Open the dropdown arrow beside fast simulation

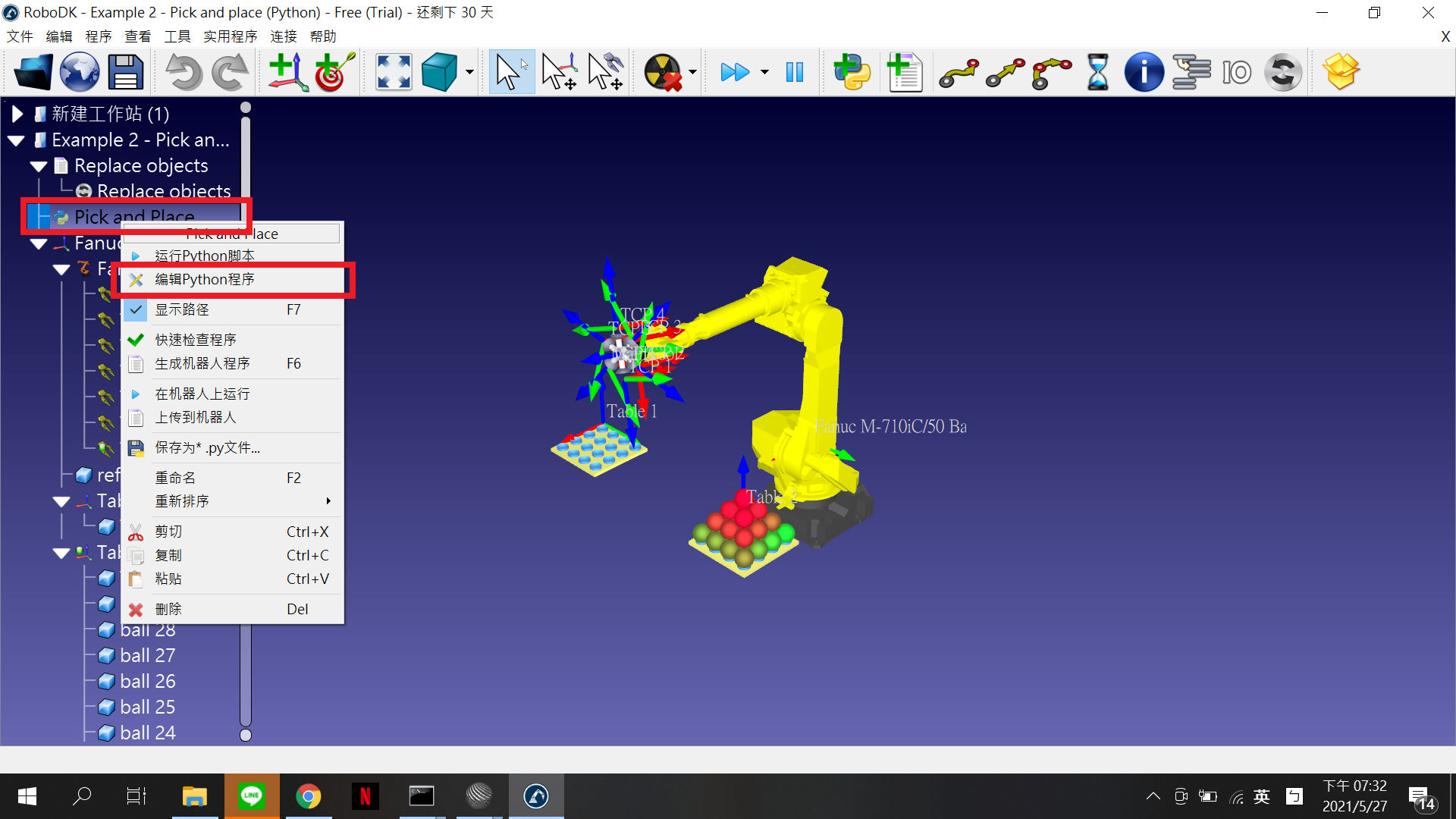[x=764, y=73]
